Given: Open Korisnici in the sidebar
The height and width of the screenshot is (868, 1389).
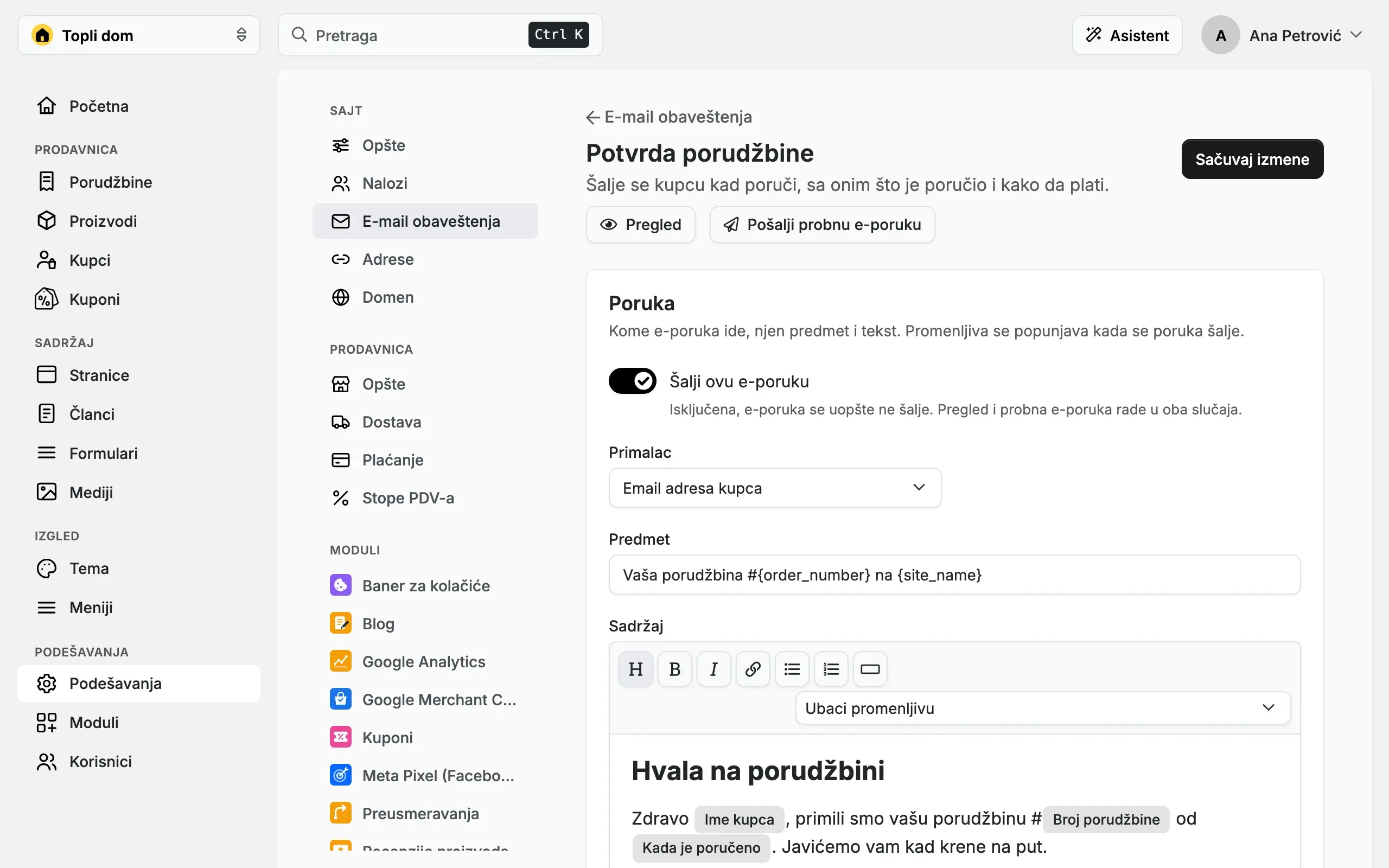Looking at the screenshot, I should pos(138,761).
